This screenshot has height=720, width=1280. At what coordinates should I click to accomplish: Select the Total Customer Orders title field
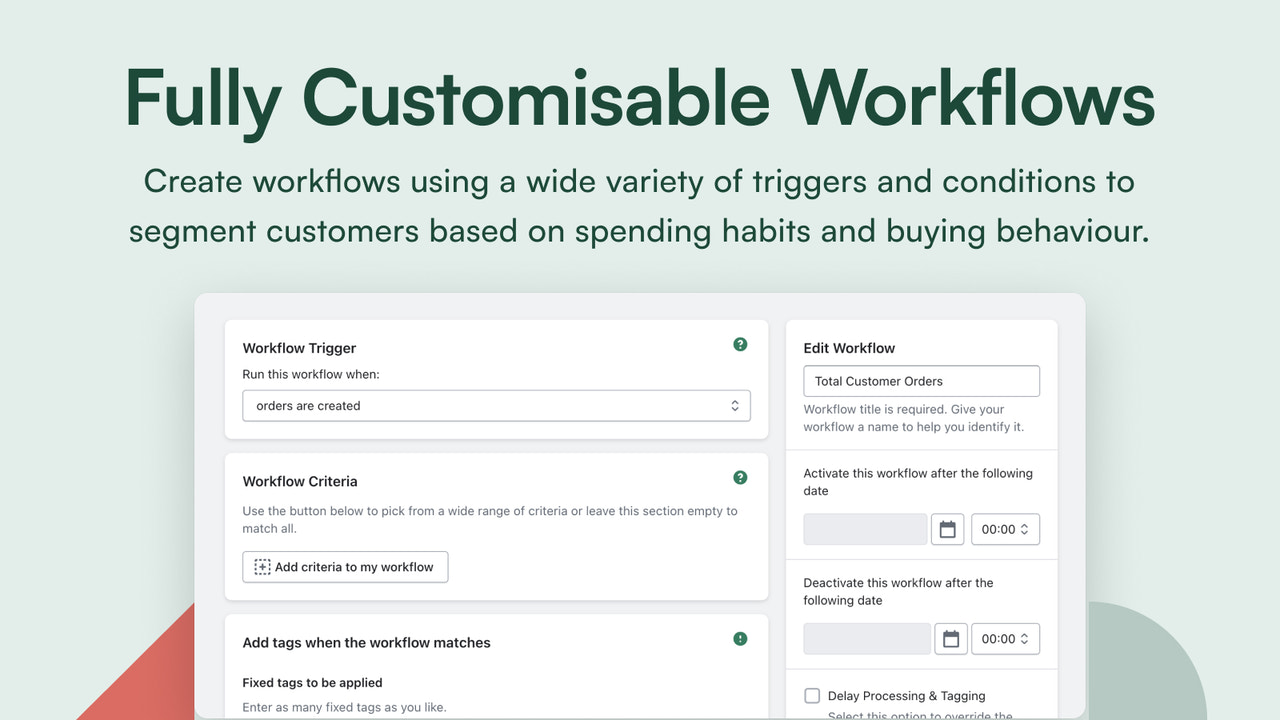[921, 380]
